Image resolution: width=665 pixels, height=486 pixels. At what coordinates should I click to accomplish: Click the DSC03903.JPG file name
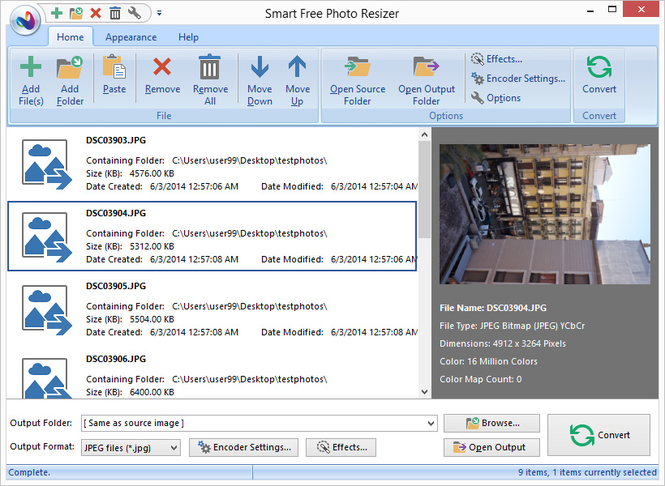[x=116, y=140]
